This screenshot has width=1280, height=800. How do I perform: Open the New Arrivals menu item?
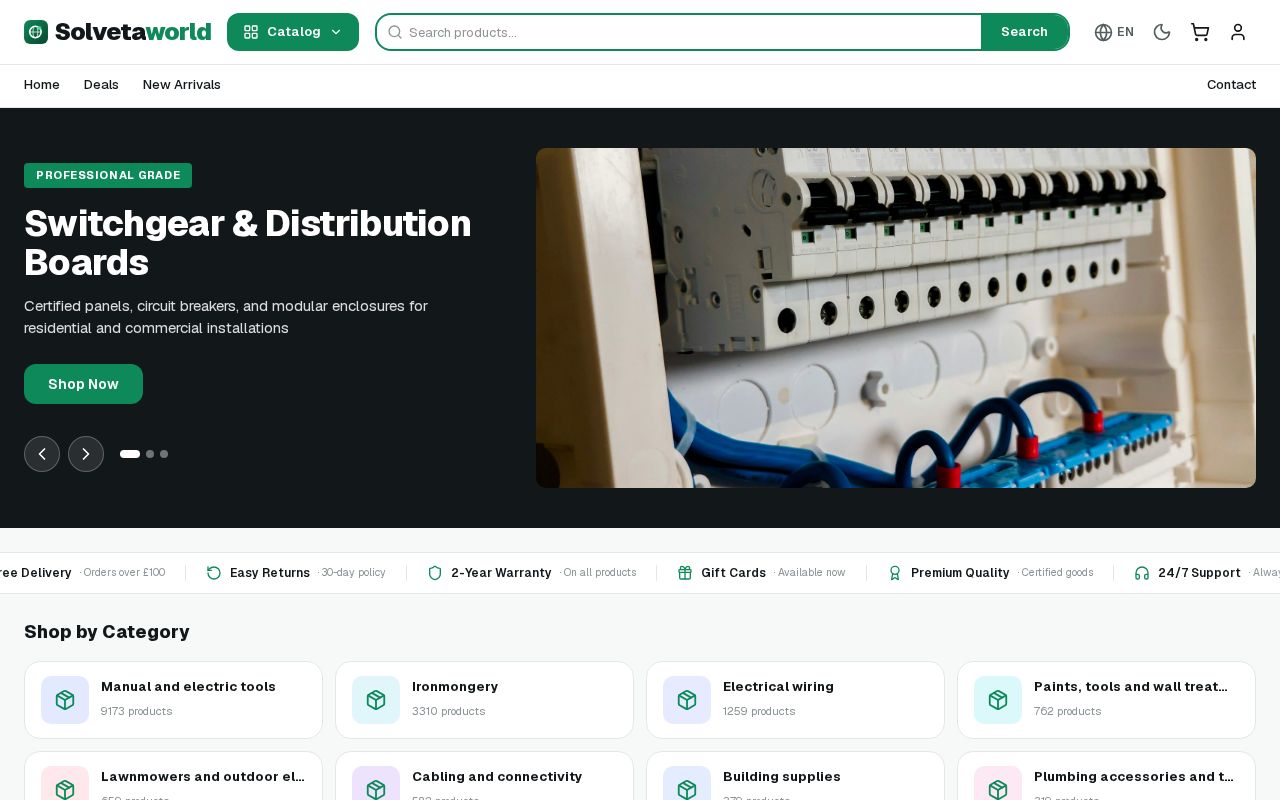coord(182,85)
